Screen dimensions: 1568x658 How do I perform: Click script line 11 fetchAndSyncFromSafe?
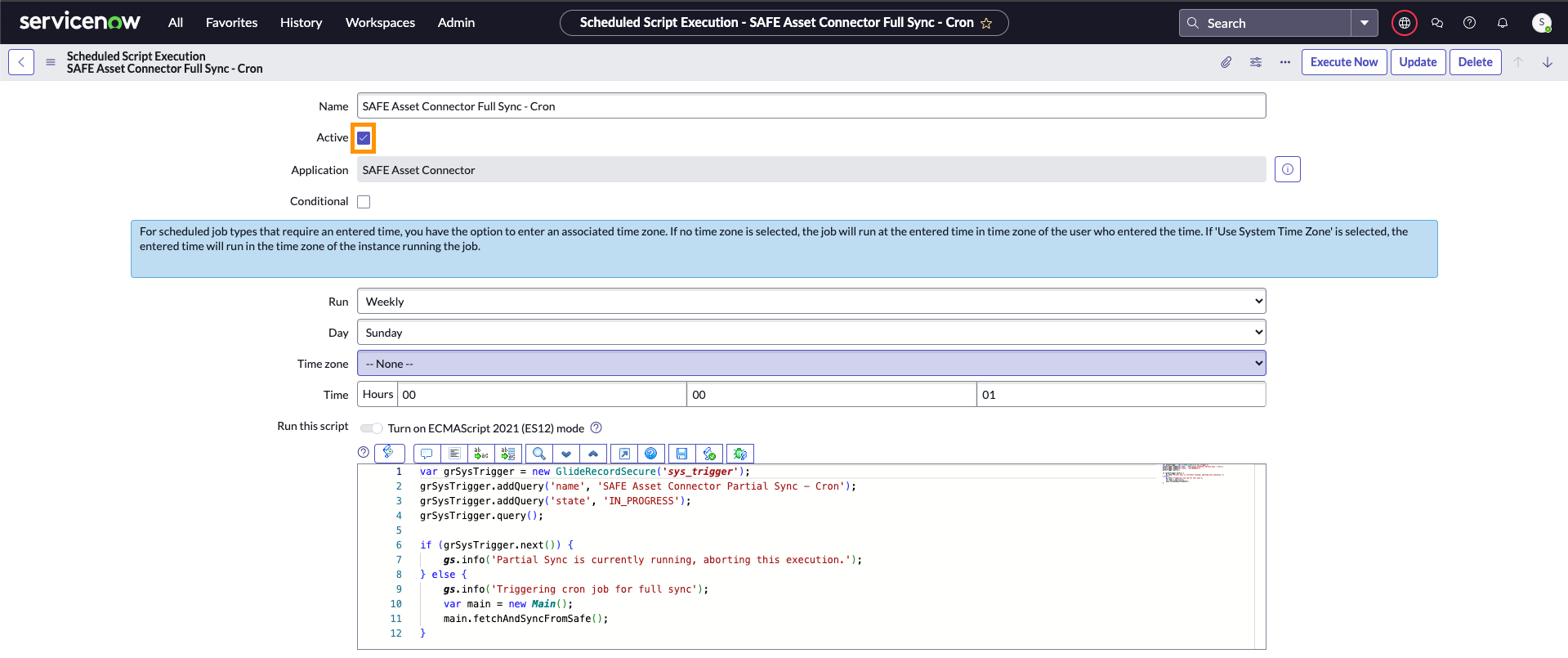[525, 619]
